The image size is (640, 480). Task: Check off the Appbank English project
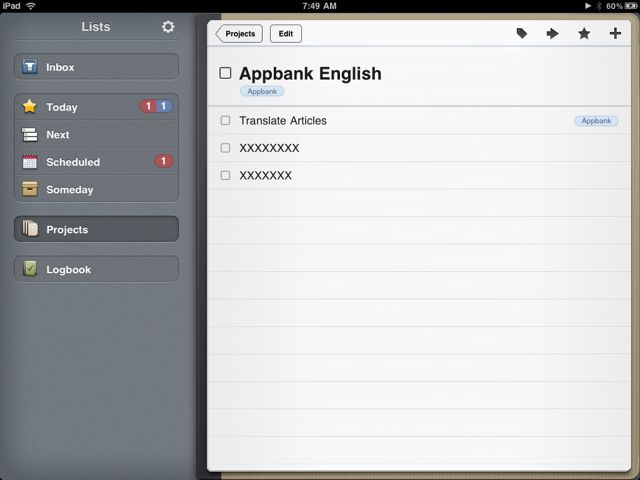(x=225, y=73)
